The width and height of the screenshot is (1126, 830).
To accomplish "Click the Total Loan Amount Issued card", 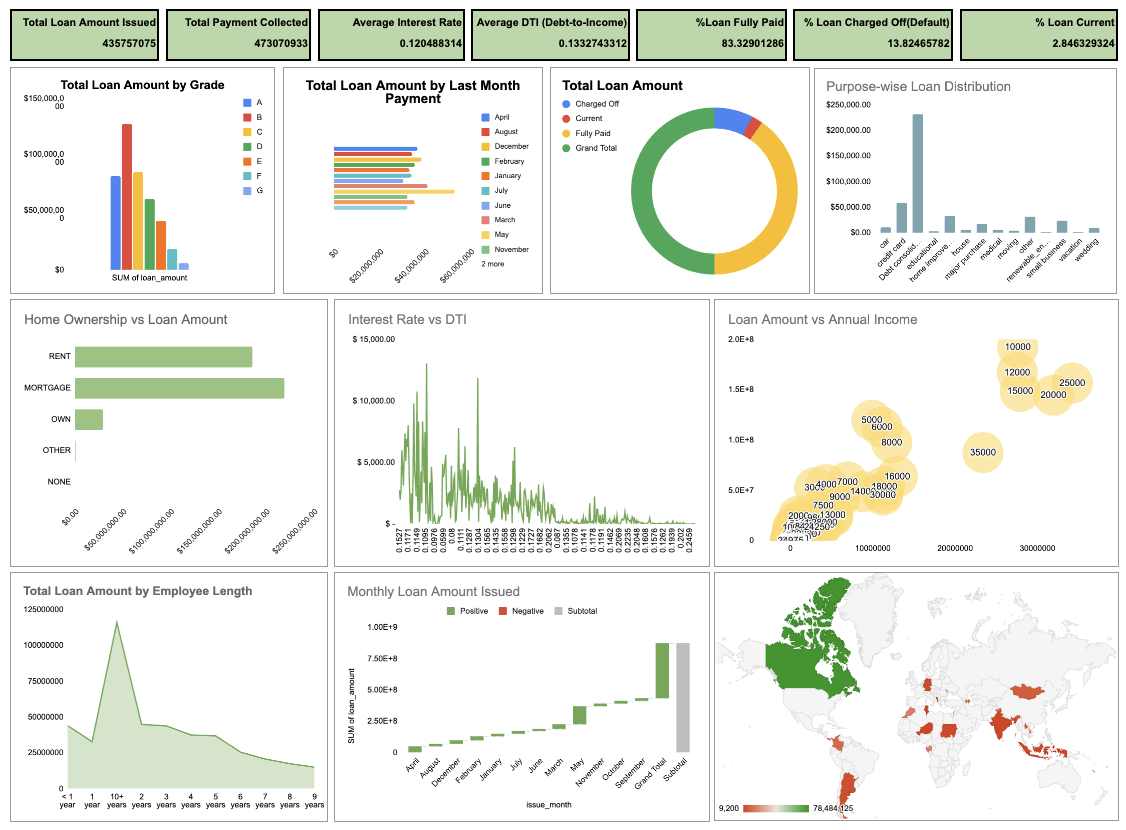I will point(83,33).
